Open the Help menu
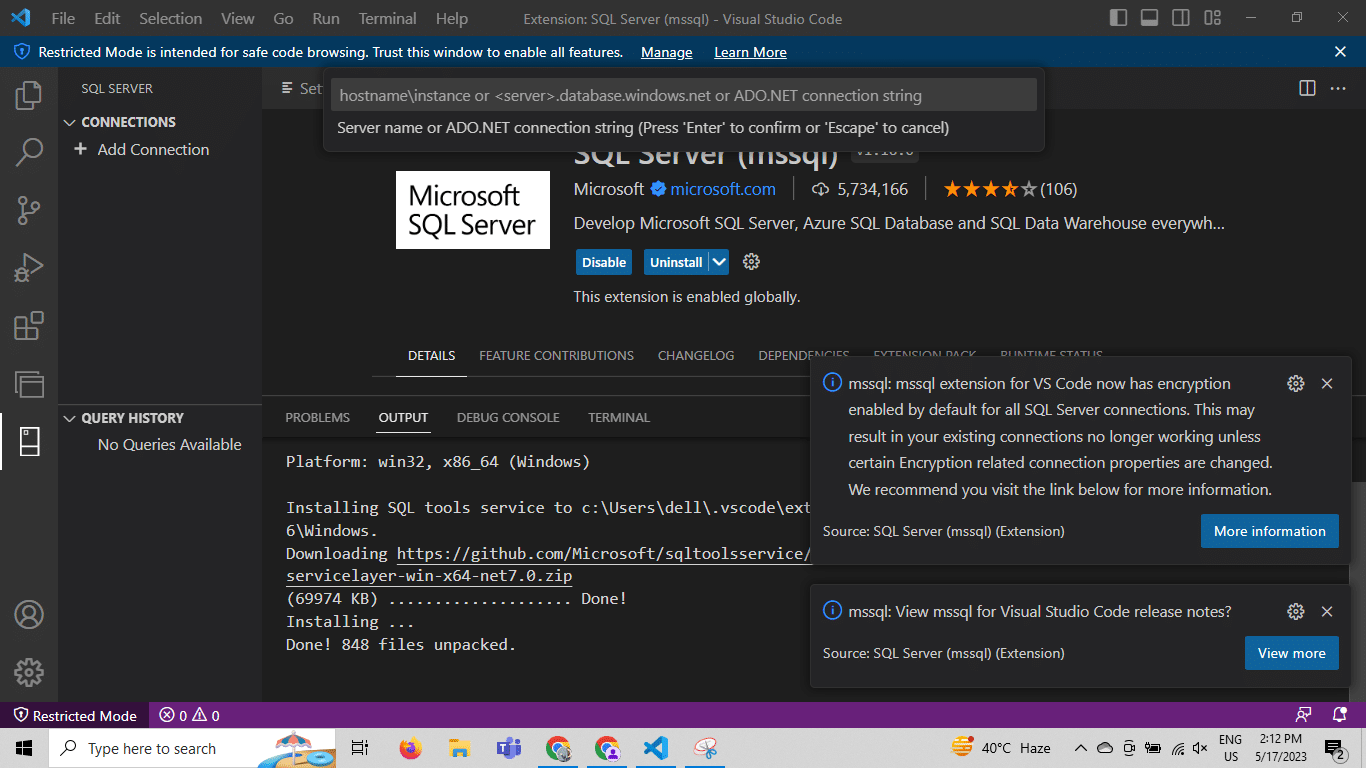Image resolution: width=1366 pixels, height=768 pixels. pos(452,18)
